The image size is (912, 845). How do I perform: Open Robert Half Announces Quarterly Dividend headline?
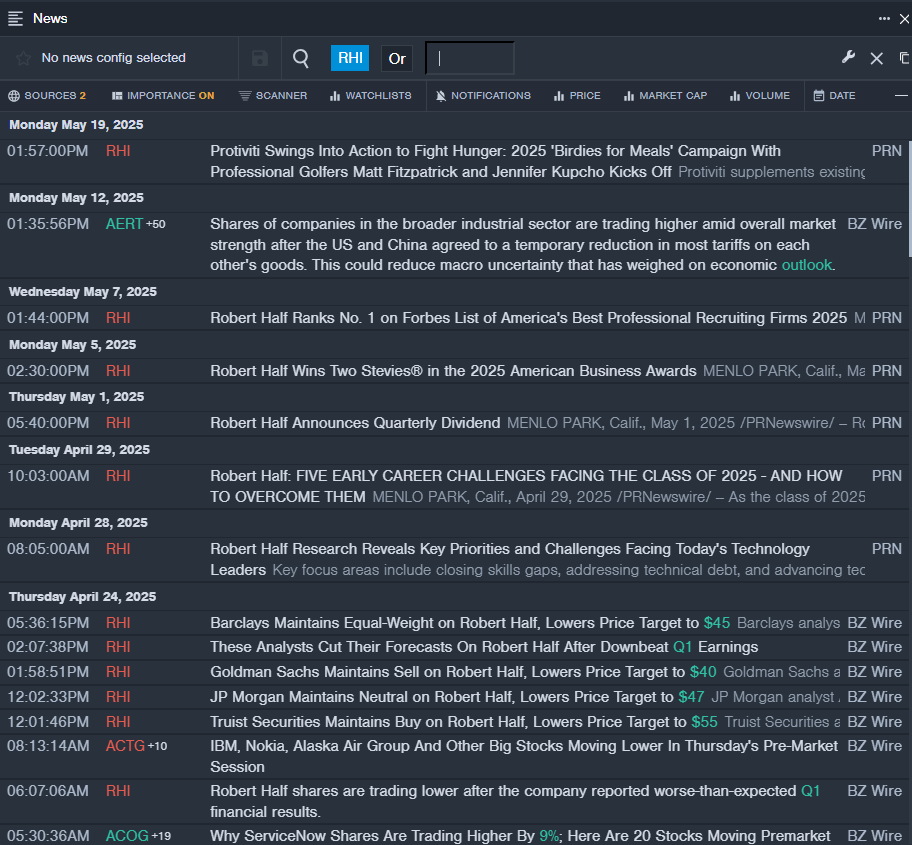coord(355,423)
